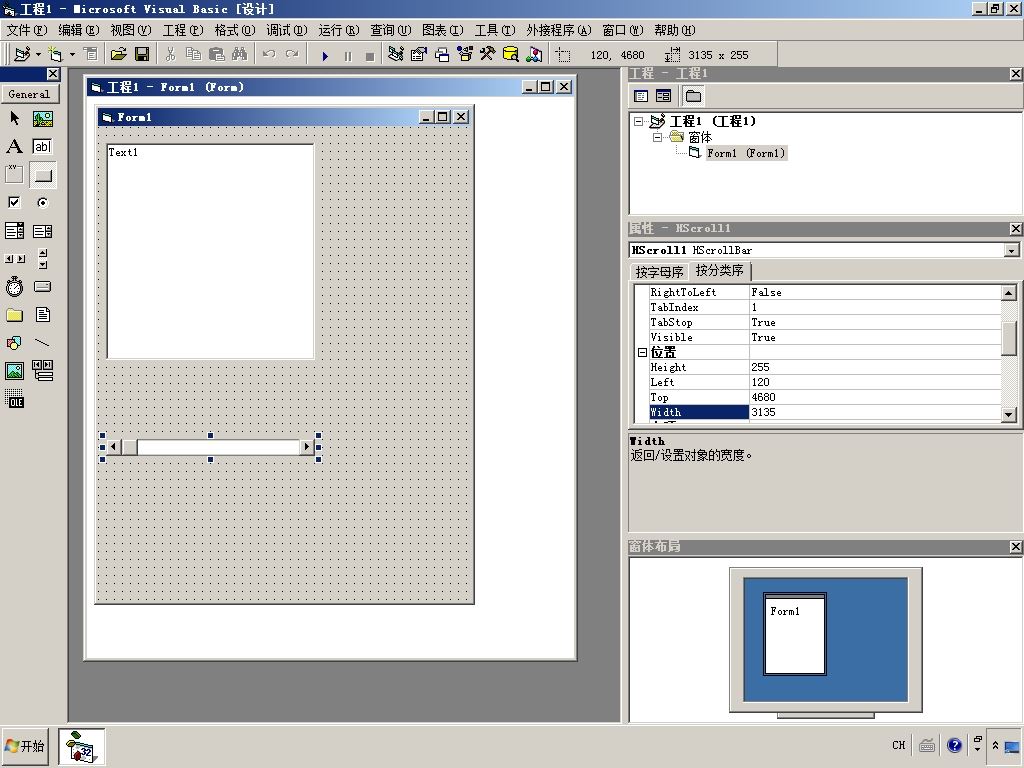Open the Menu Editor from toolbar
Viewport: 1024px width, 768px height.
tap(91, 55)
